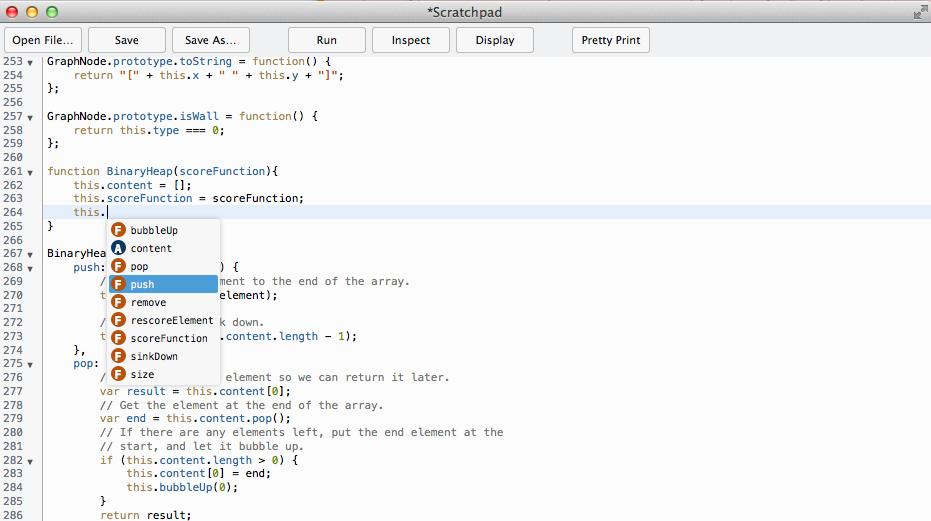
Task: Collapse the fold arrow at line 275
Action: pos(30,364)
